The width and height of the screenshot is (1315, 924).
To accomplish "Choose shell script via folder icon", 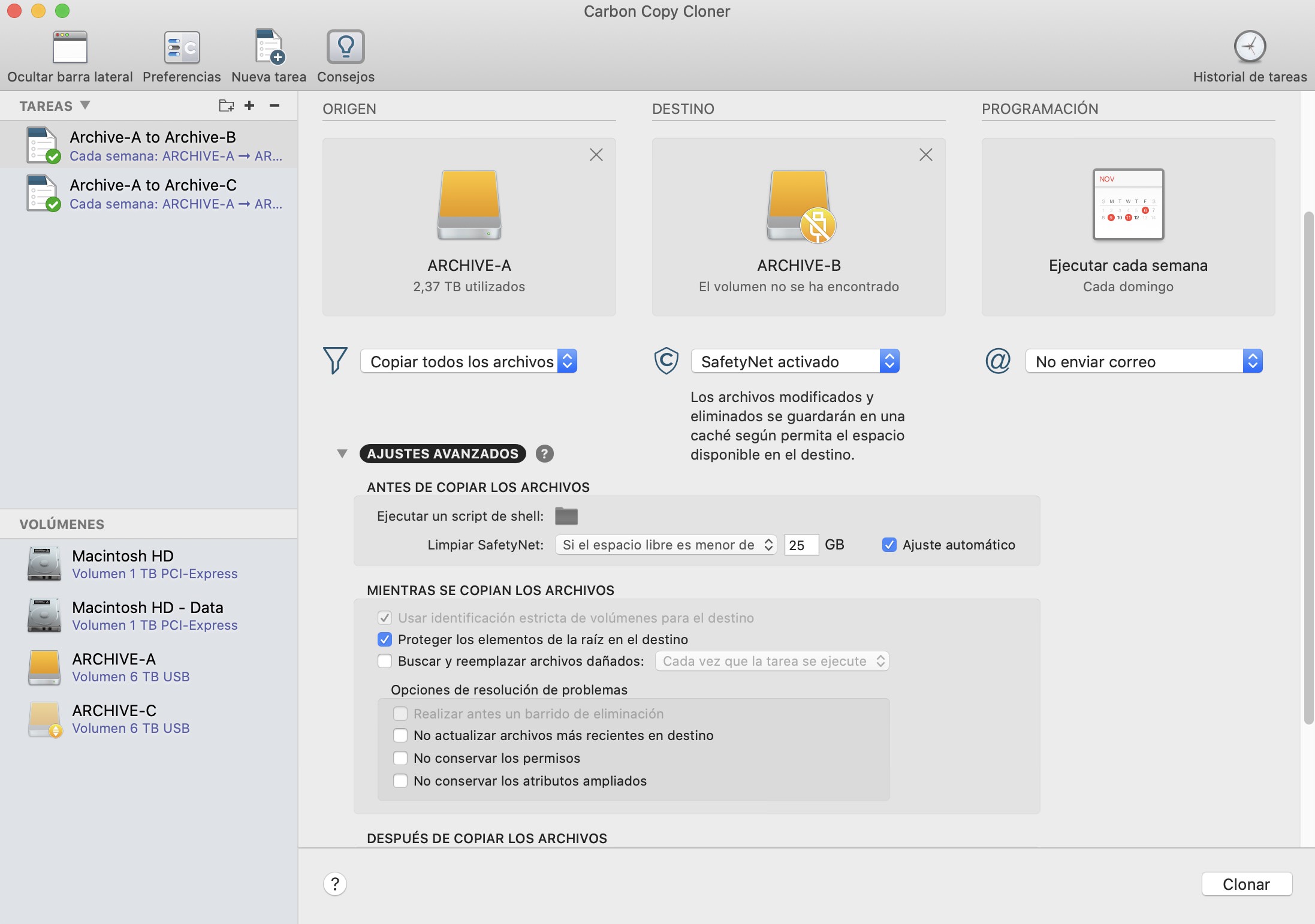I will (x=566, y=516).
